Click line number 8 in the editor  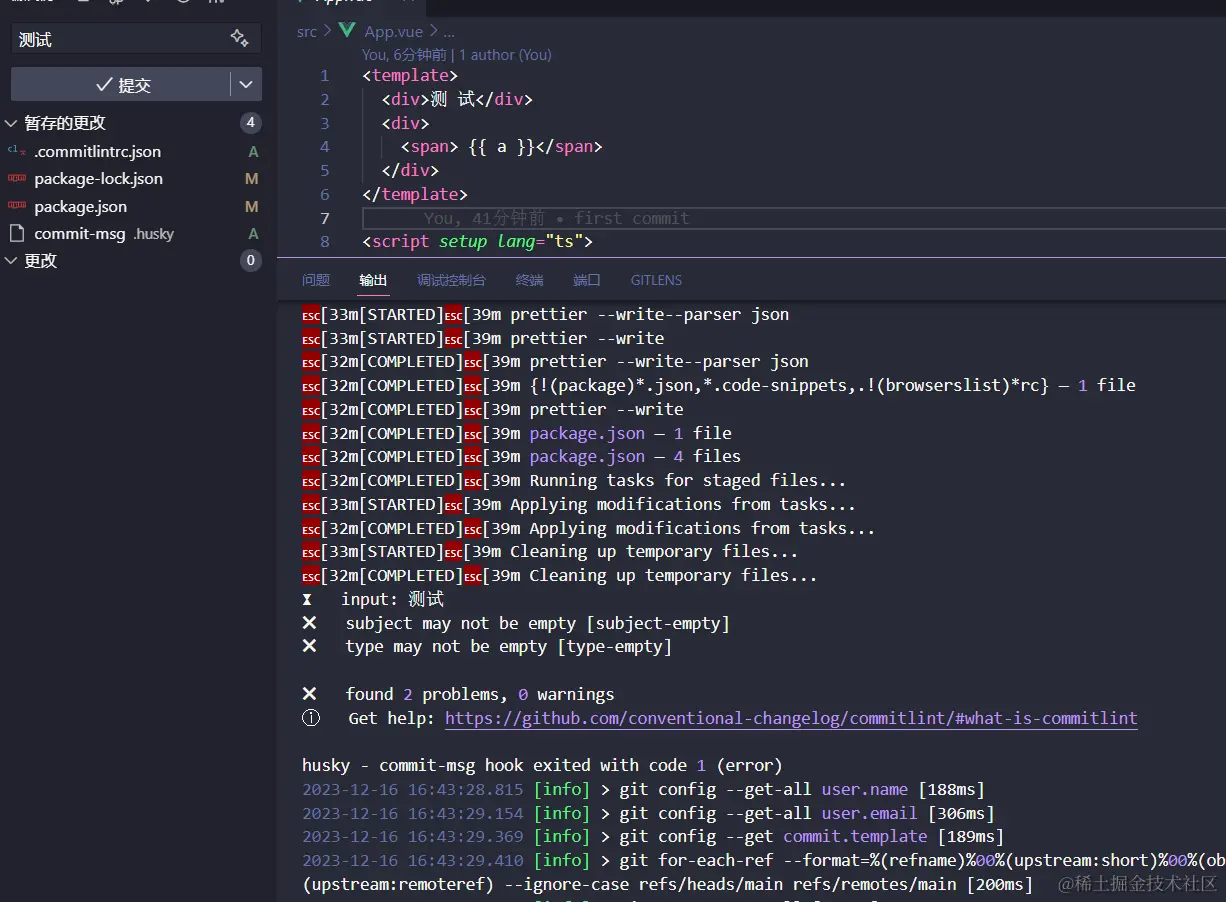point(324,242)
